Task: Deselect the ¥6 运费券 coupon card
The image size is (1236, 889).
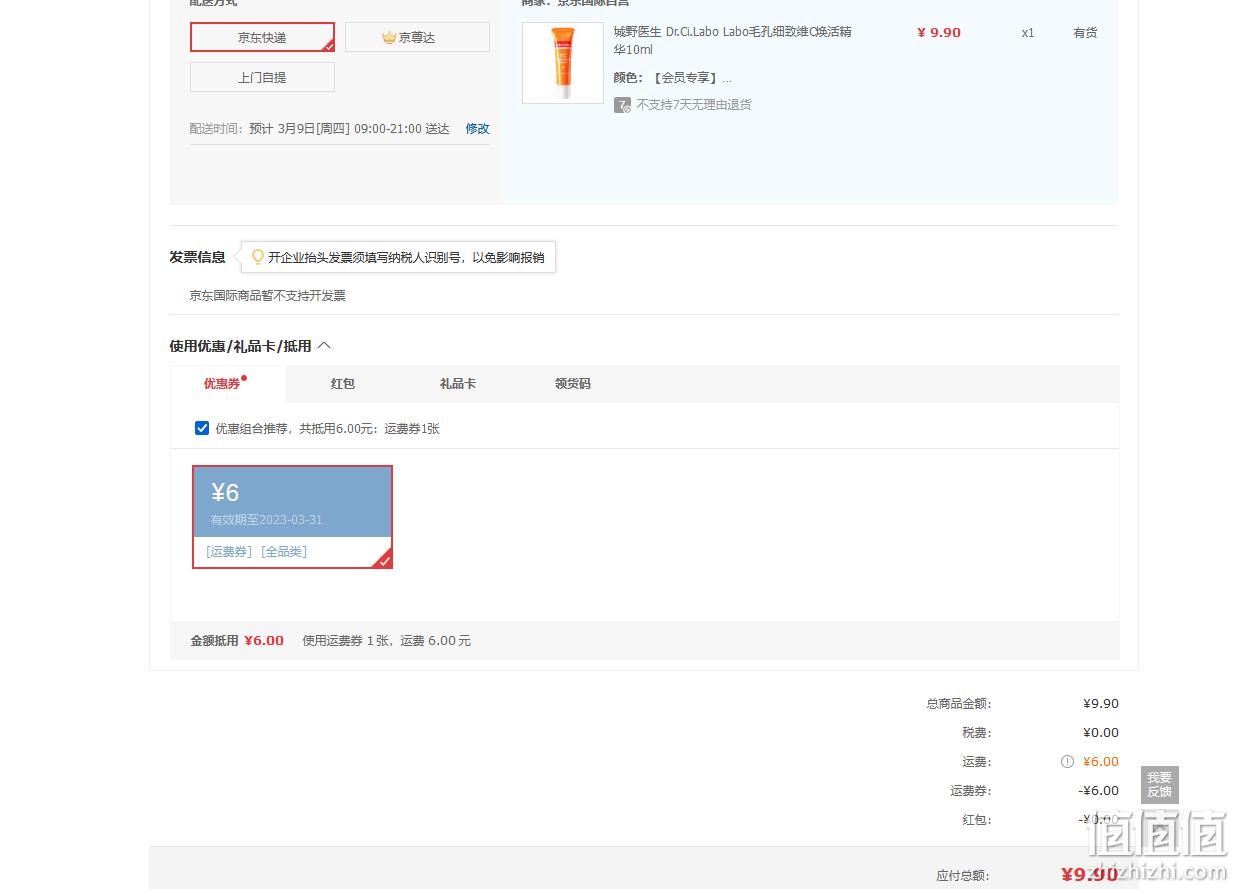Action: click(x=292, y=517)
